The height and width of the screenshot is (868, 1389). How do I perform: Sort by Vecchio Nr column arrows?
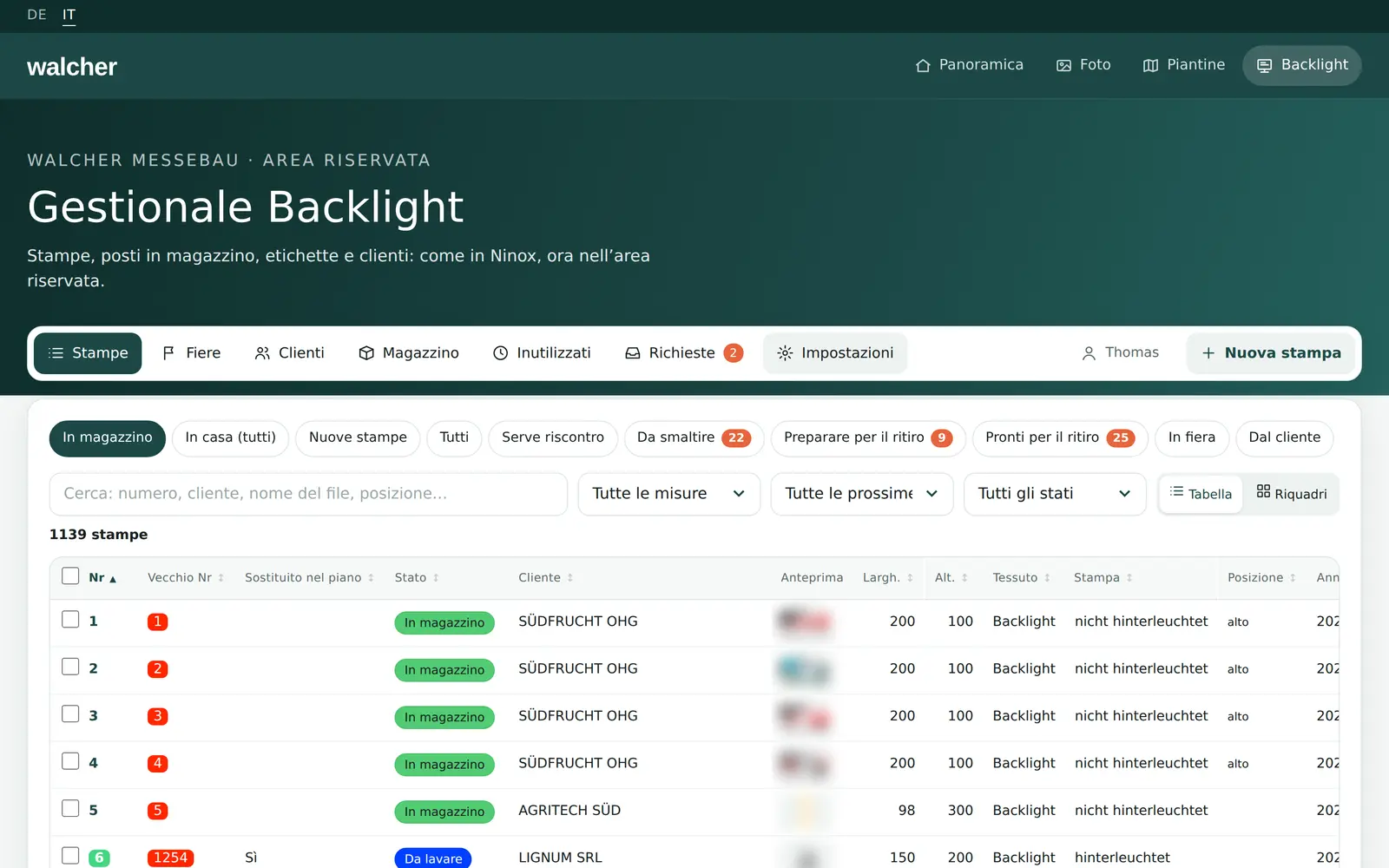(x=221, y=578)
